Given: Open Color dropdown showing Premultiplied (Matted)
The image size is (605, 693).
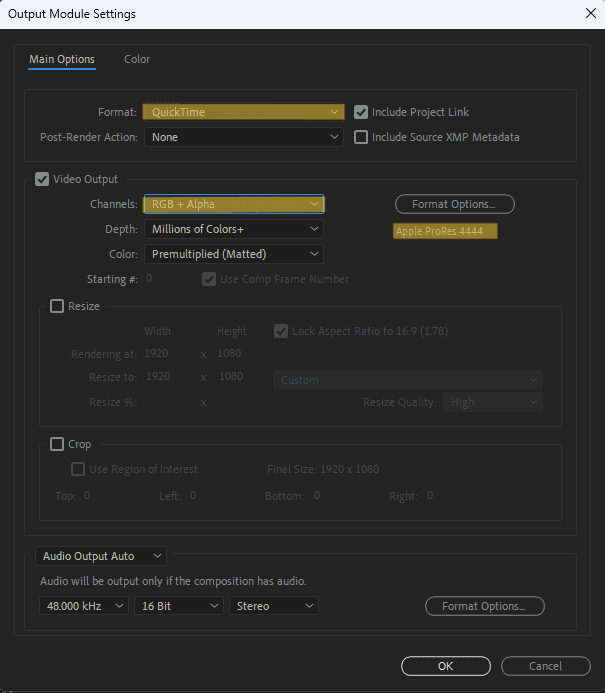Looking at the screenshot, I should point(234,254).
